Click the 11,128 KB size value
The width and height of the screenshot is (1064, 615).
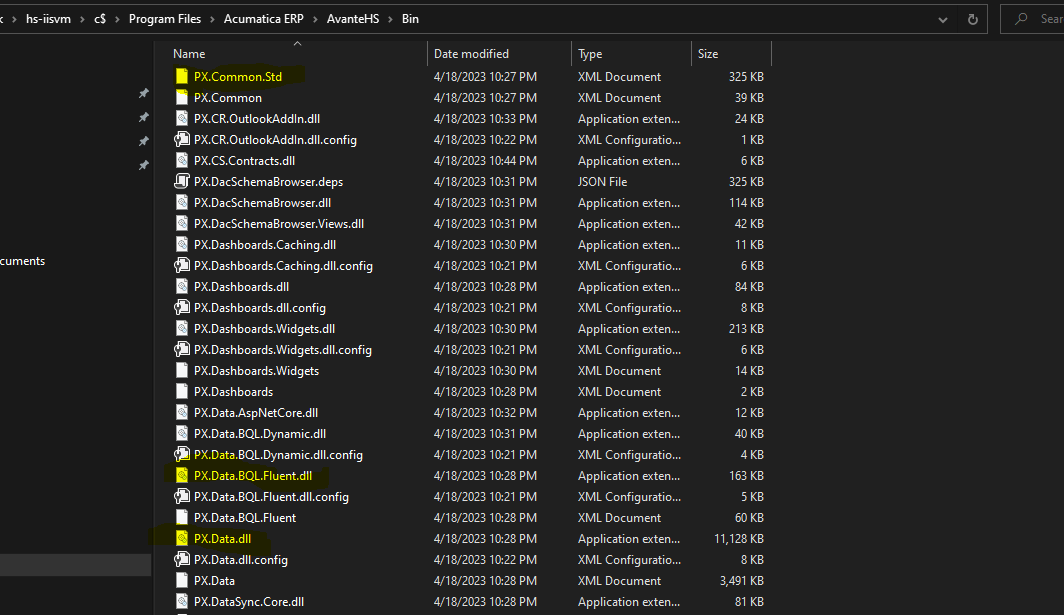(x=738, y=539)
